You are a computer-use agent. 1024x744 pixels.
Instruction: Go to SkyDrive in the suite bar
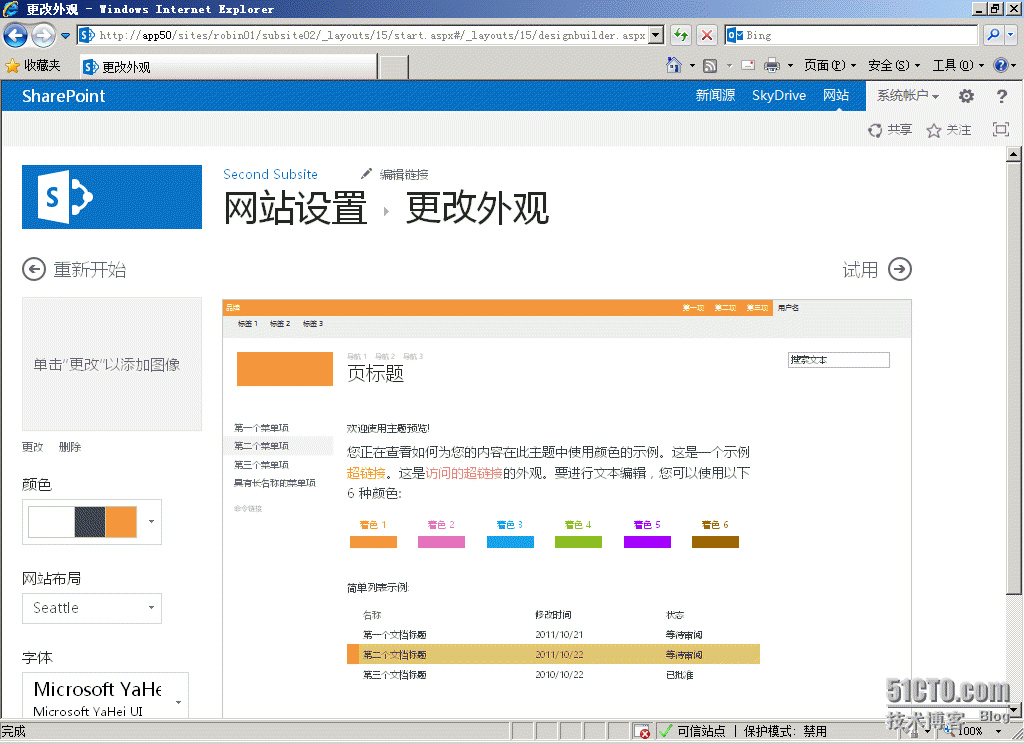778,95
